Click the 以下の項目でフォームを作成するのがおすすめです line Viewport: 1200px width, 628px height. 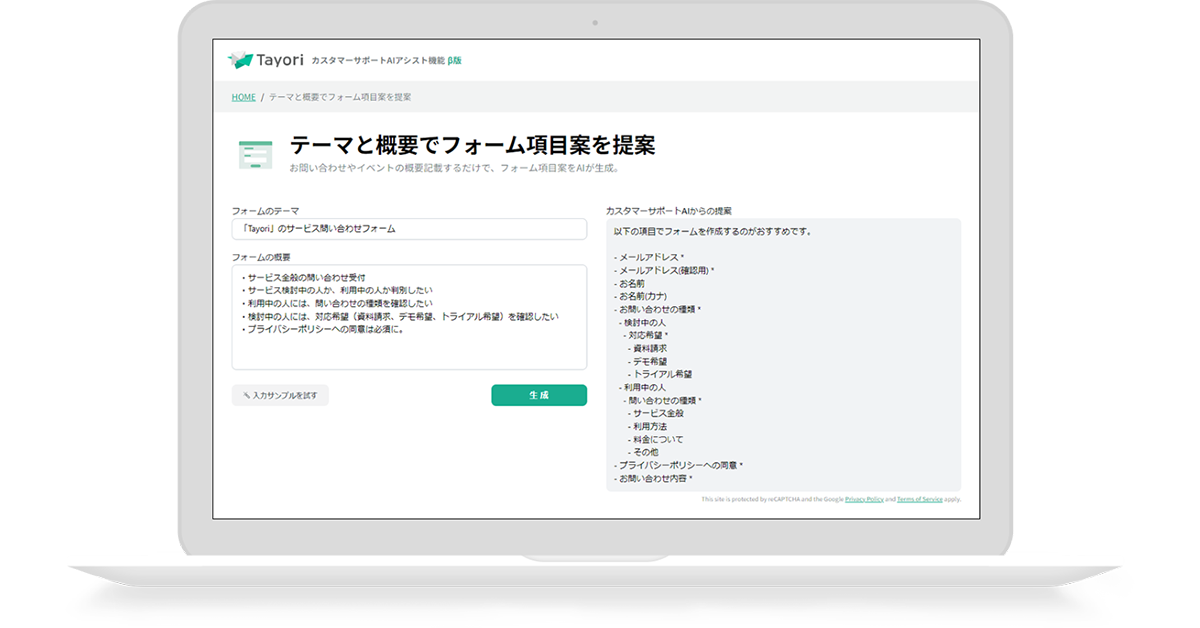[x=712, y=232]
